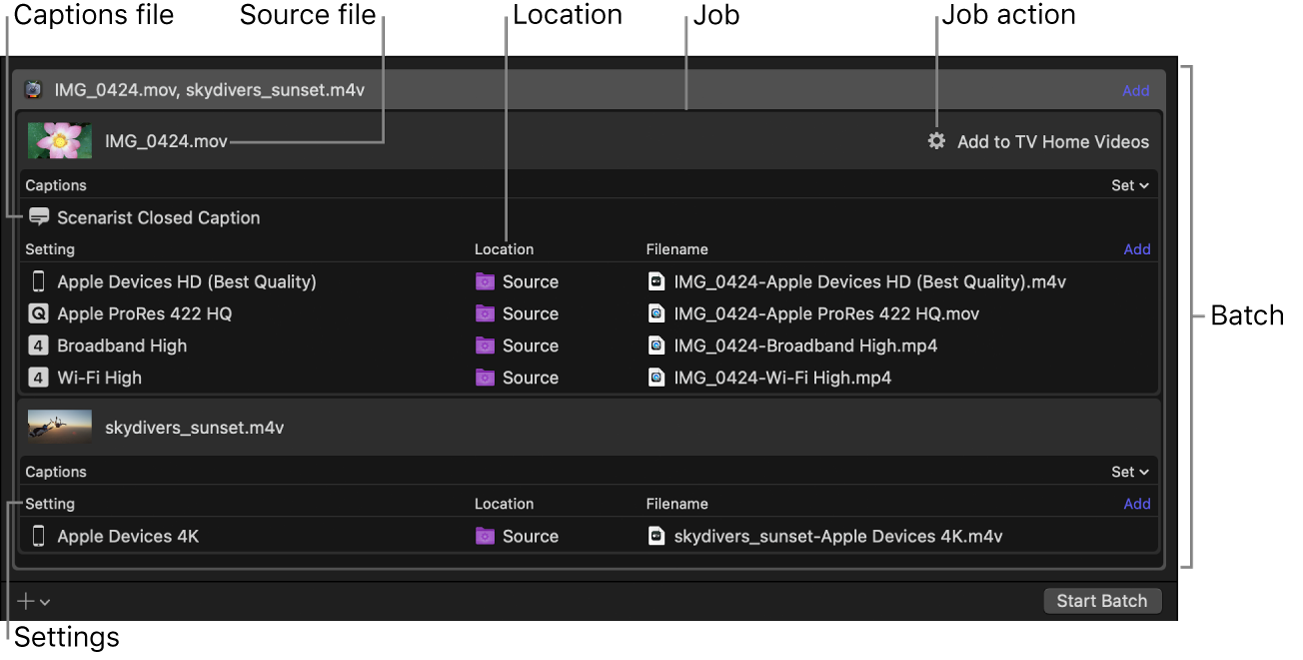Click the Wi-Fi High setting icon
Screen dimensions: 1303x660
40,377
